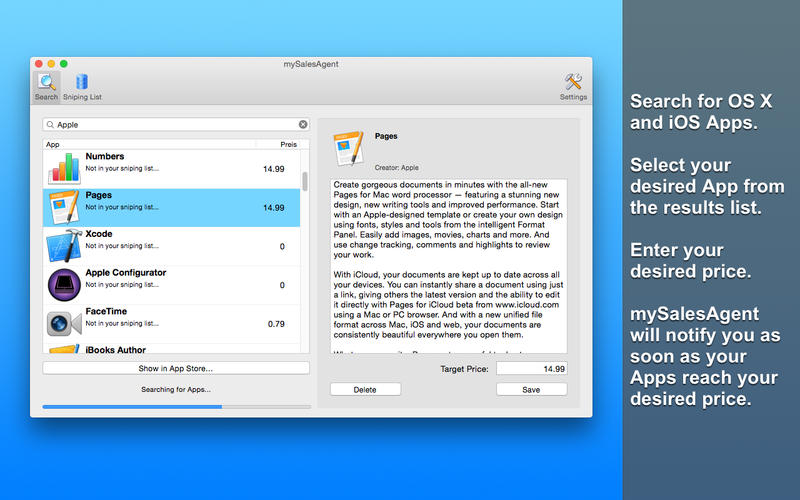This screenshot has width=800, height=500.
Task: Click the results list scrollbar
Action: coord(305,181)
